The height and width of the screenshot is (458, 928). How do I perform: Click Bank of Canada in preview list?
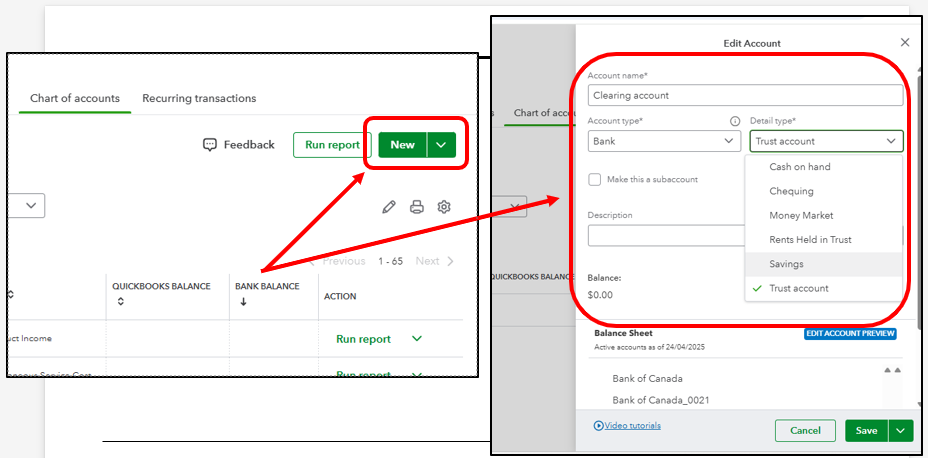pos(647,379)
